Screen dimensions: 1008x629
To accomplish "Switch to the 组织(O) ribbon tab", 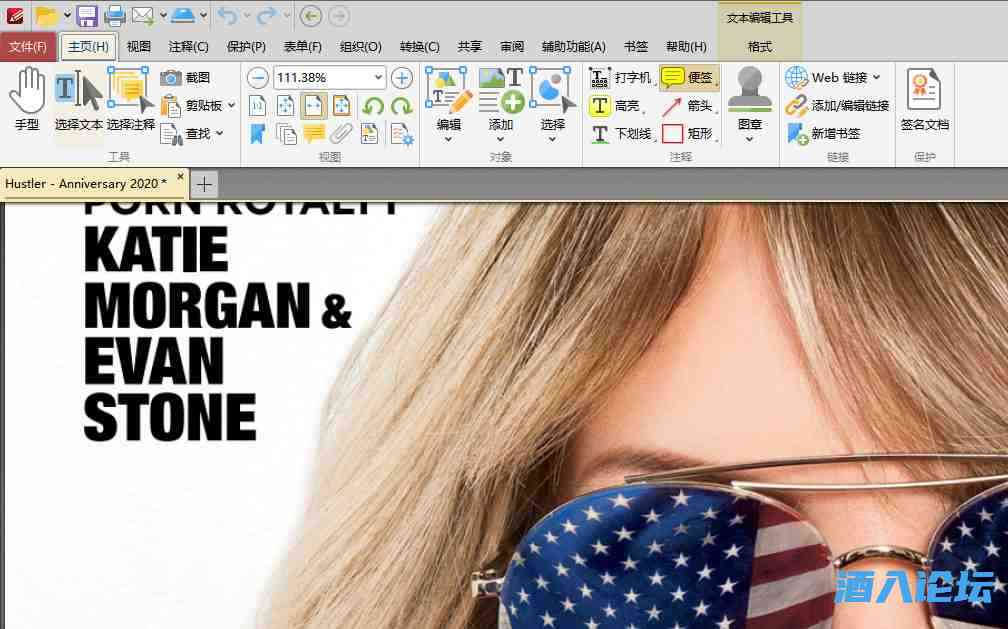I will [361, 47].
